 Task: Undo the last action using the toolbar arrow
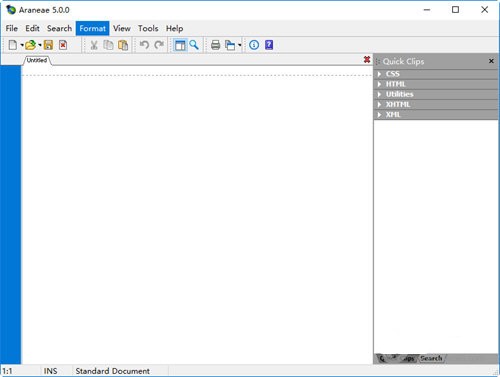144,45
